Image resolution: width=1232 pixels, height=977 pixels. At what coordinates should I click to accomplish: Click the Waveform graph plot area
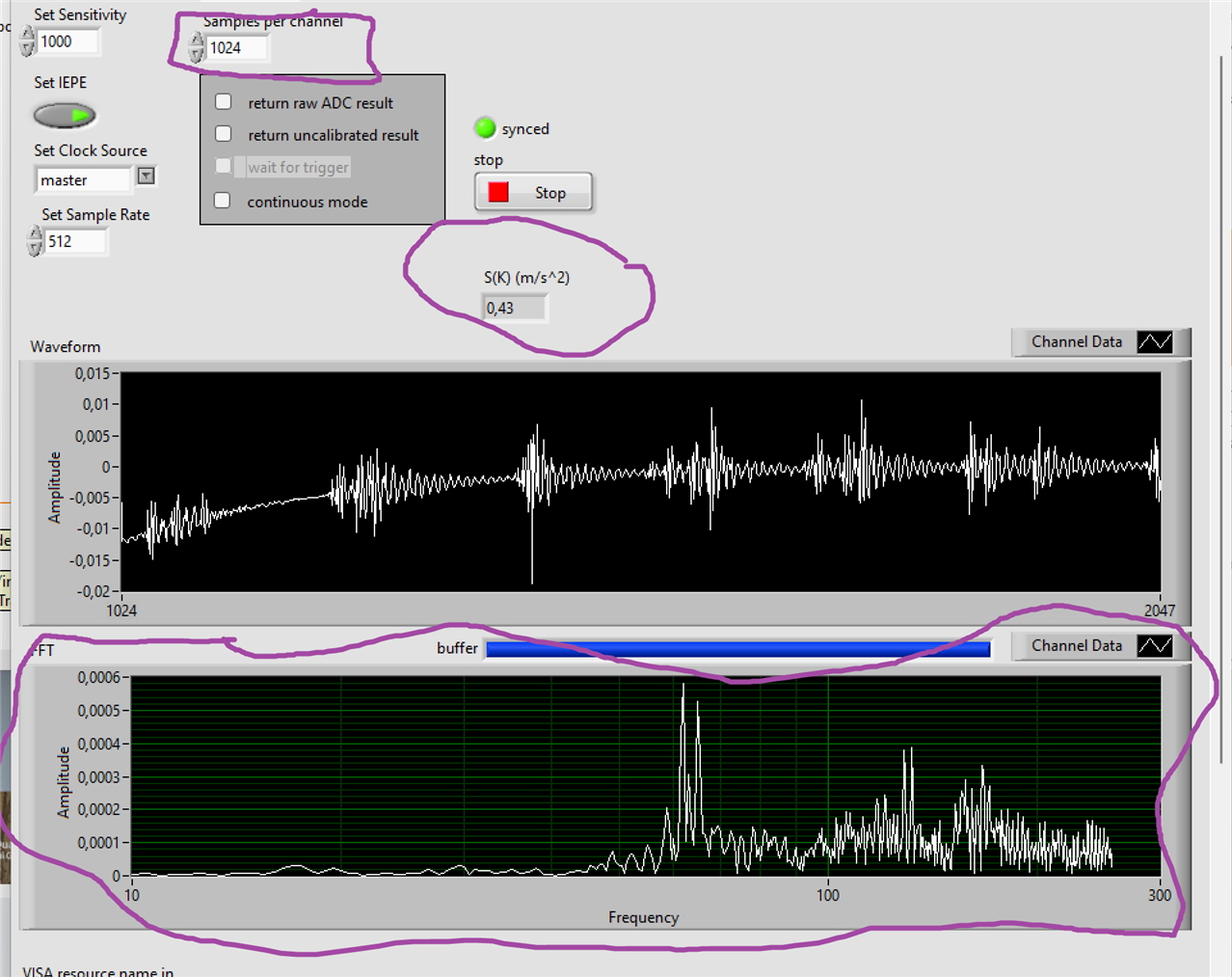point(641,481)
